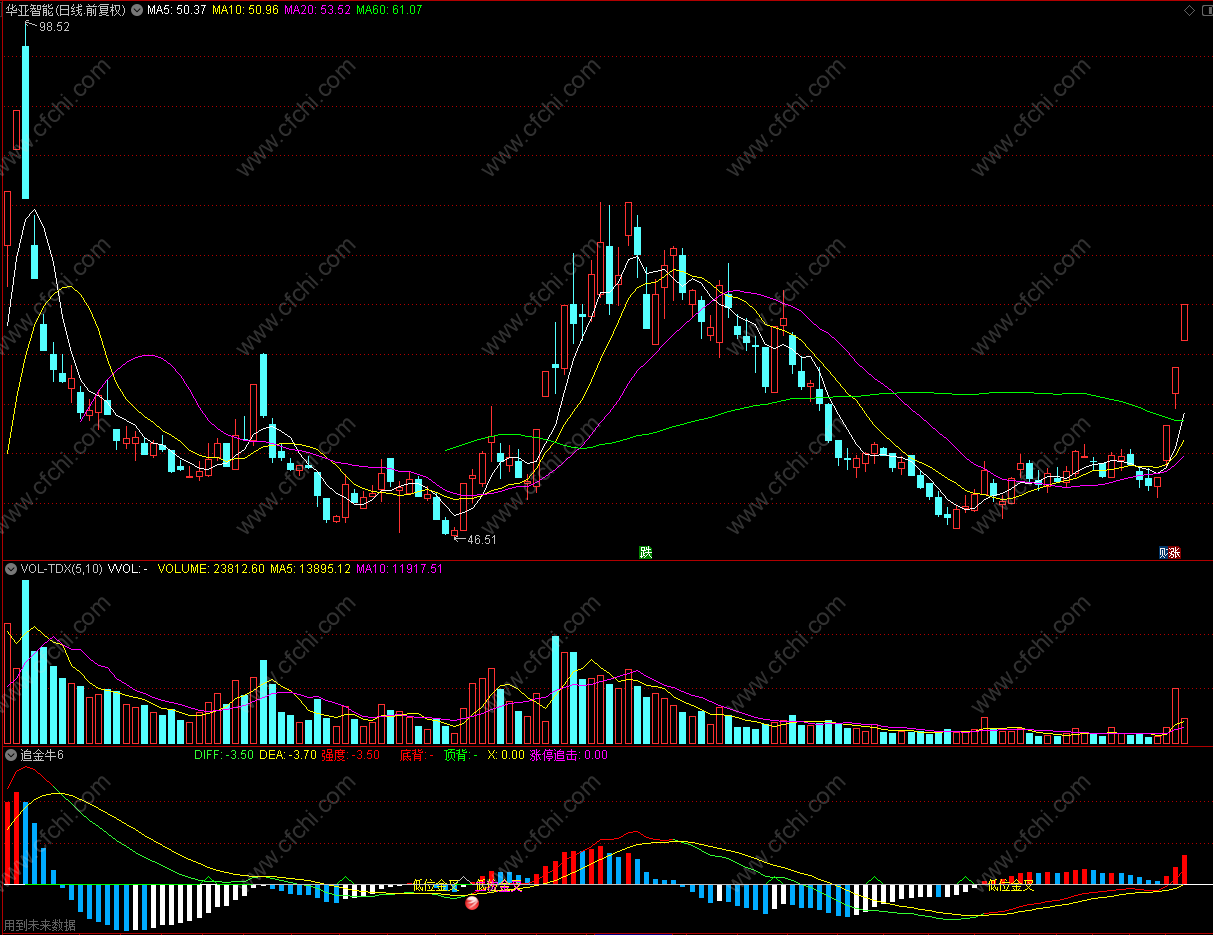Image resolution: width=1213 pixels, height=935 pixels.
Task: Select the MA5: 50.37 label
Action: click(176, 10)
